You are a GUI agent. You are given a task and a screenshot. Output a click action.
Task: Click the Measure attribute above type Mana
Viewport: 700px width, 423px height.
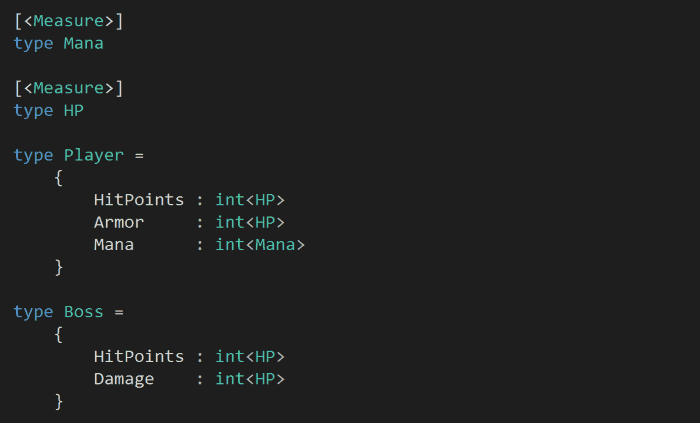pyautogui.click(x=69, y=21)
